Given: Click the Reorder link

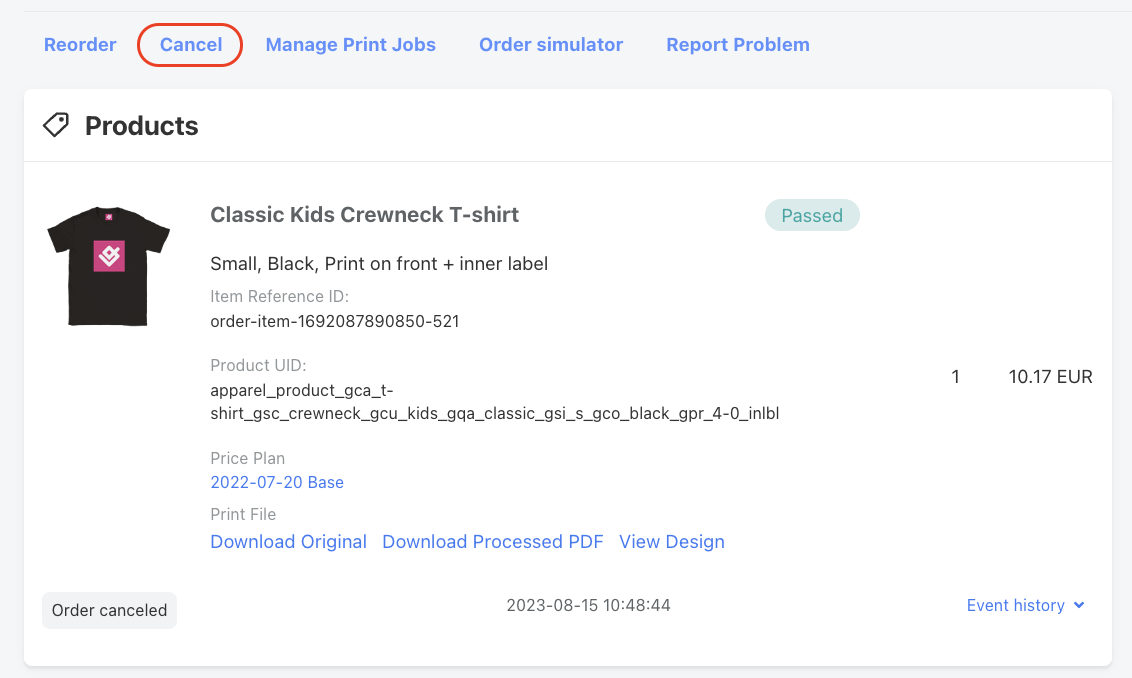Looking at the screenshot, I should click(x=80, y=45).
